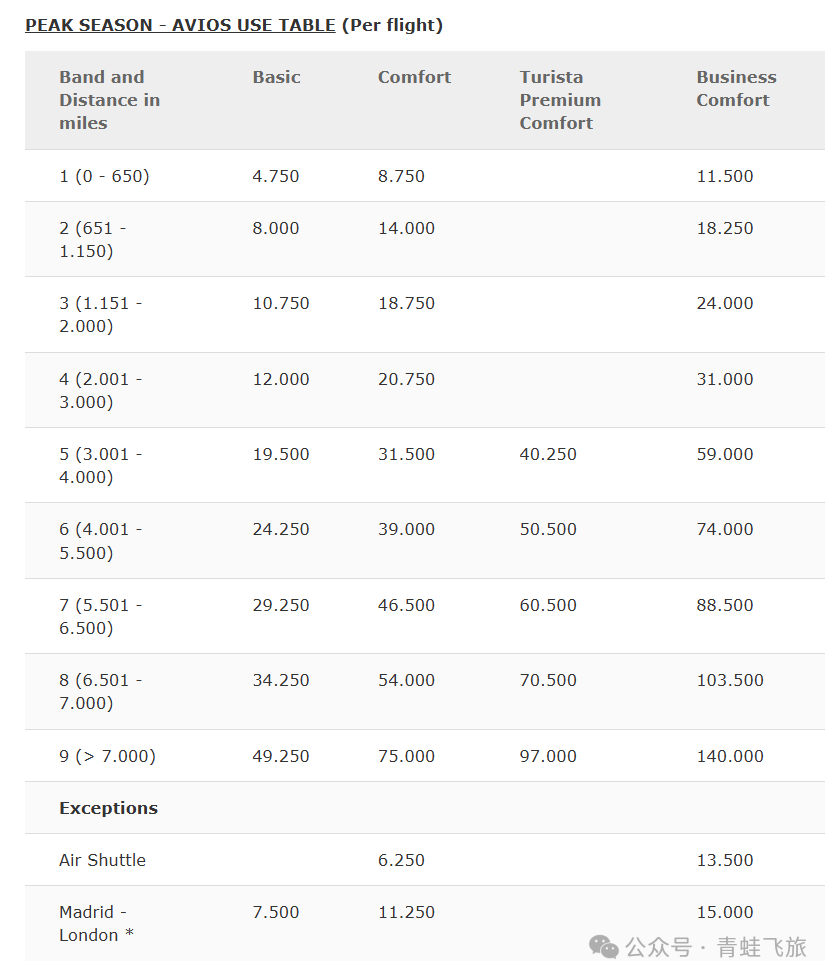The height and width of the screenshot is (980, 833).
Task: Click the 18.250 Business Comfort value
Action: [724, 228]
